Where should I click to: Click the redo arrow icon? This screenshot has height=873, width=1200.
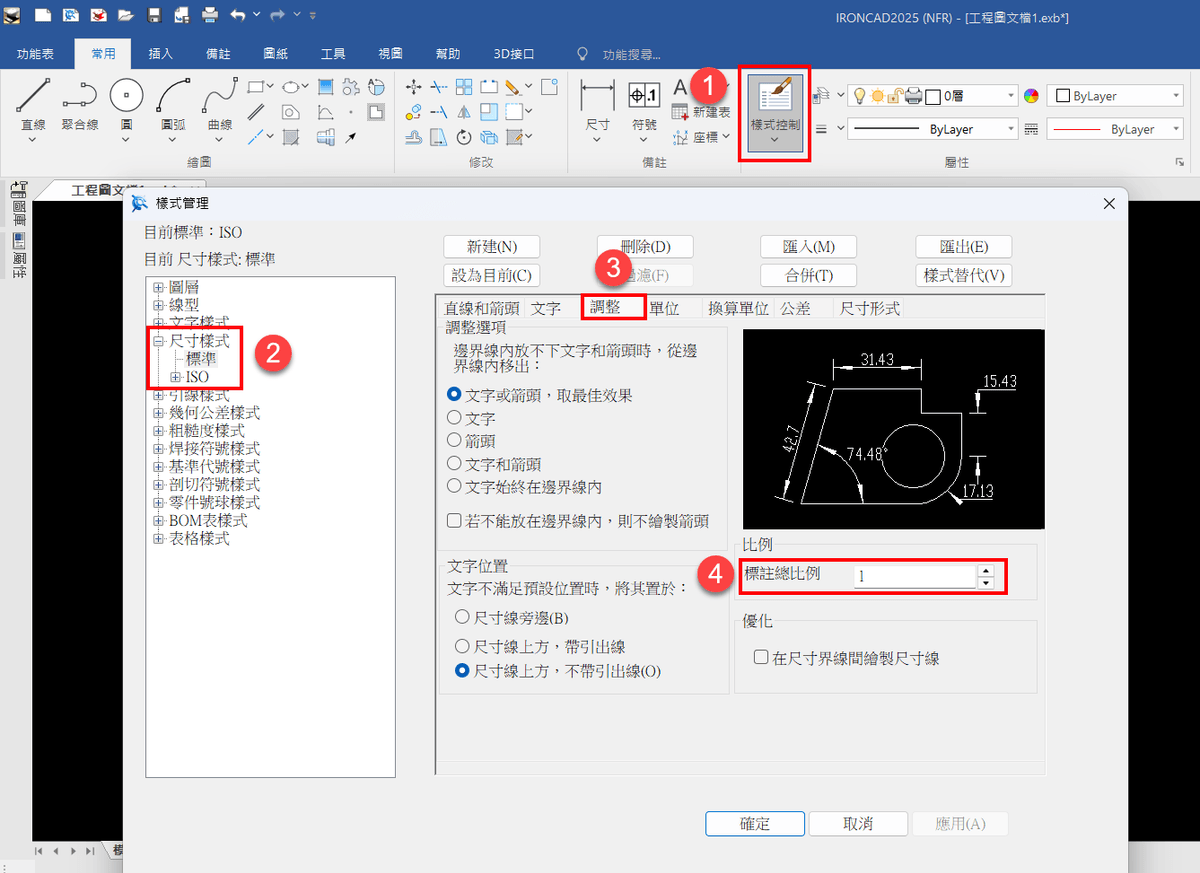pos(277,16)
